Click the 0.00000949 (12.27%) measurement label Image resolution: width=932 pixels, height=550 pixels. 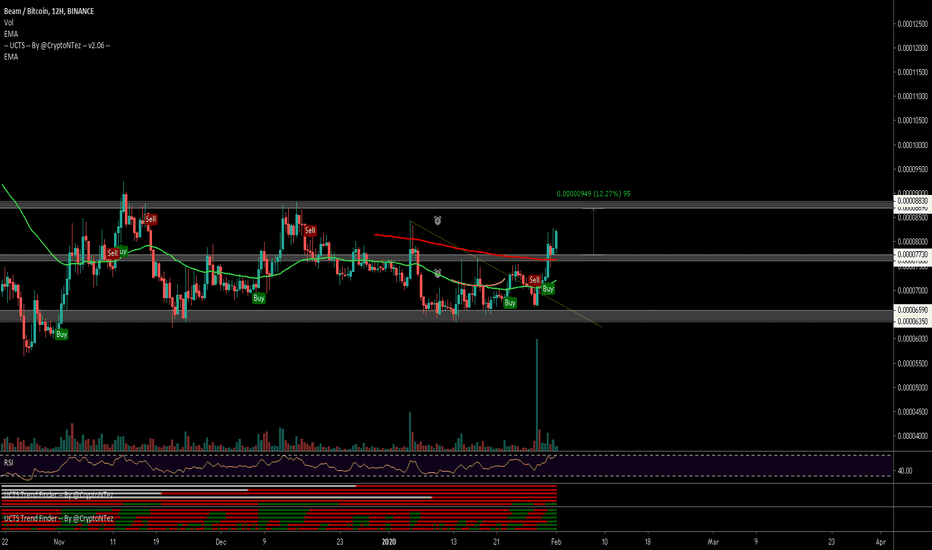(593, 194)
